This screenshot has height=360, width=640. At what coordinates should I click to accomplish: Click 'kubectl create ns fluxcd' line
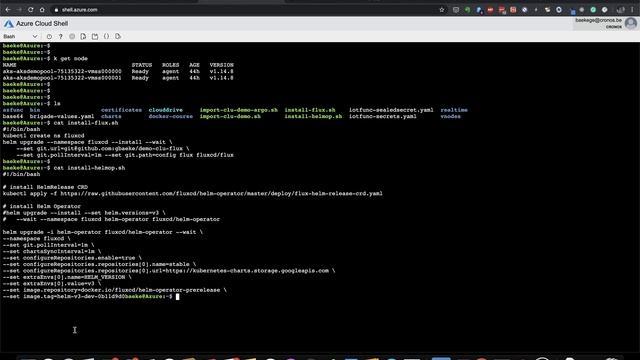[x=43, y=136]
